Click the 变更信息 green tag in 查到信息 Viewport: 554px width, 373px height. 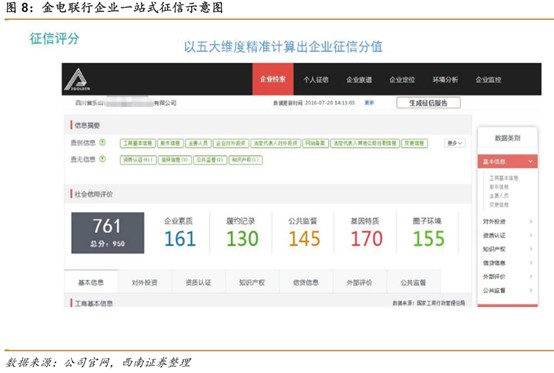(414, 143)
